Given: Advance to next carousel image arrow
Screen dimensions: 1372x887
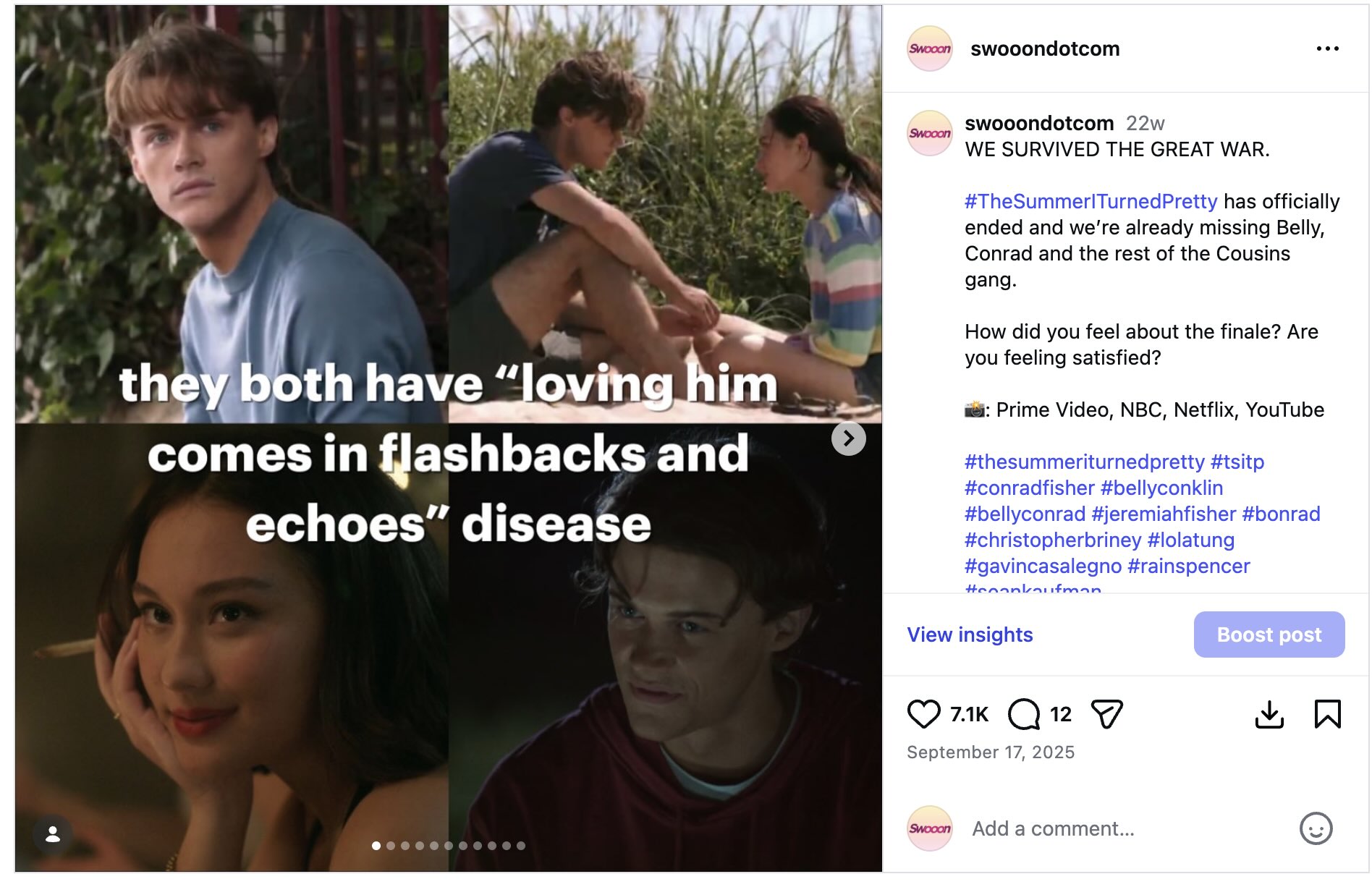Looking at the screenshot, I should pyautogui.click(x=849, y=438).
